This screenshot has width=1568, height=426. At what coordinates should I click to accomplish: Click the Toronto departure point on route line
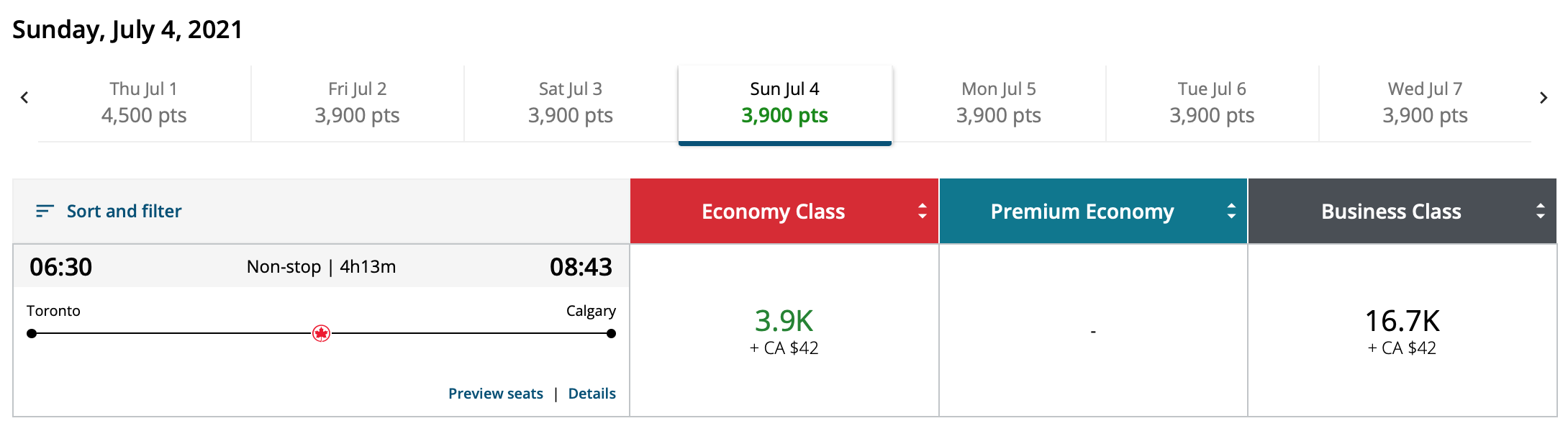(32, 333)
